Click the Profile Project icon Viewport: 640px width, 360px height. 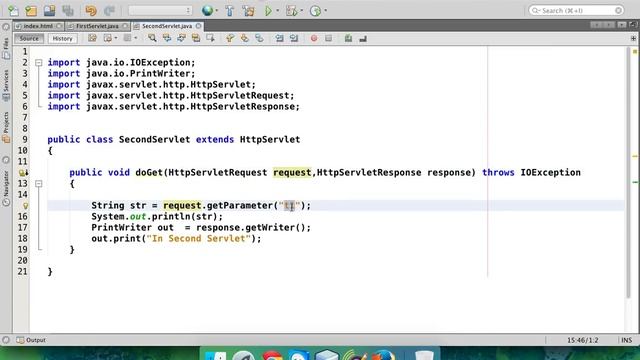315,11
